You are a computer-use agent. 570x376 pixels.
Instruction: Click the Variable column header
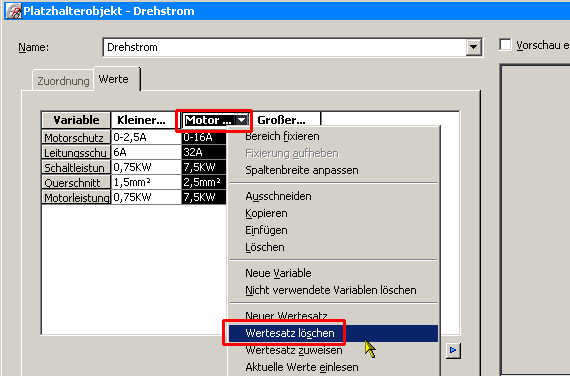[x=76, y=120]
